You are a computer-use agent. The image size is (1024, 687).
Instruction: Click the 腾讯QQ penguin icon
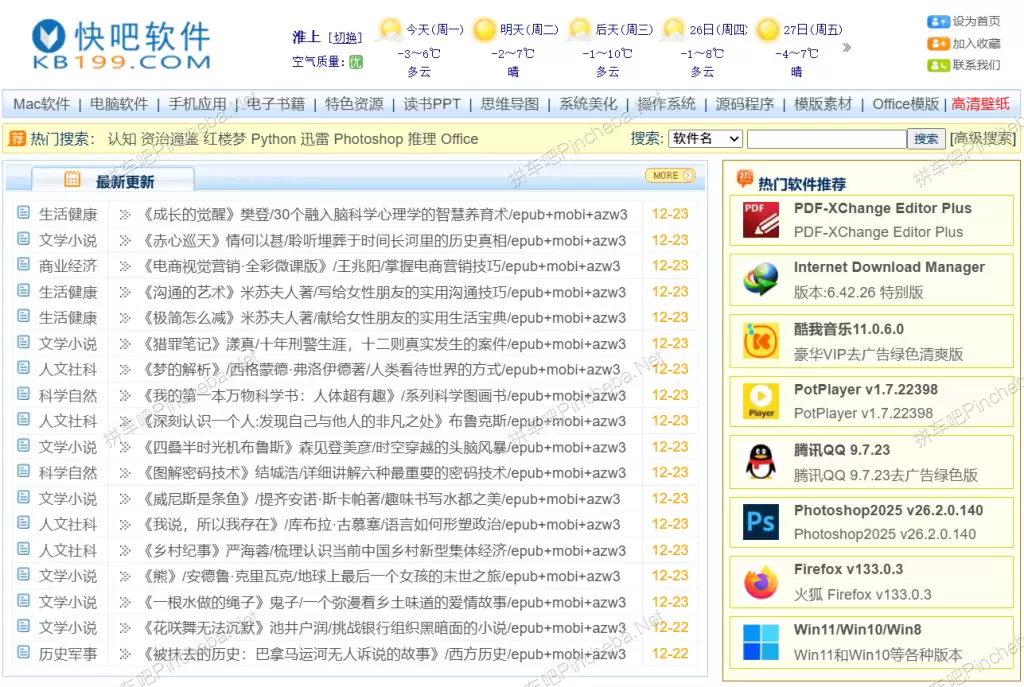point(761,461)
